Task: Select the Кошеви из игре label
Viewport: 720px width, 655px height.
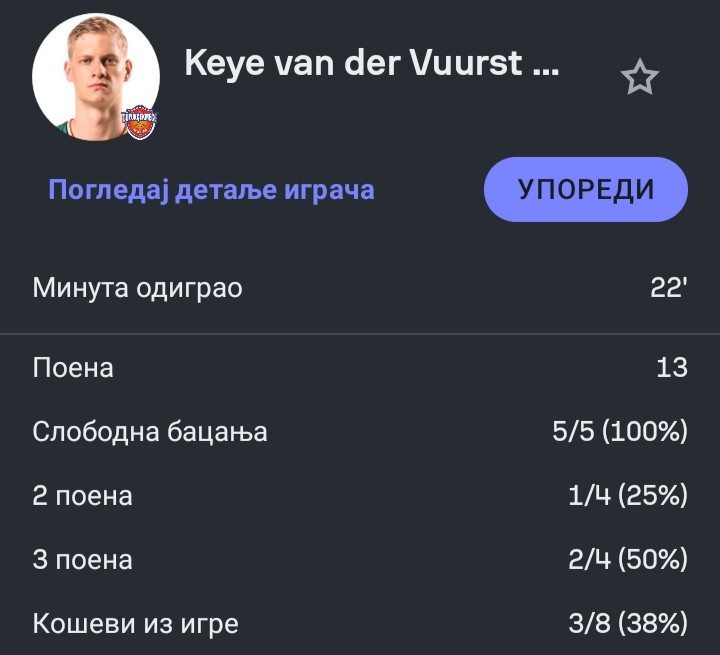Action: pos(135,624)
